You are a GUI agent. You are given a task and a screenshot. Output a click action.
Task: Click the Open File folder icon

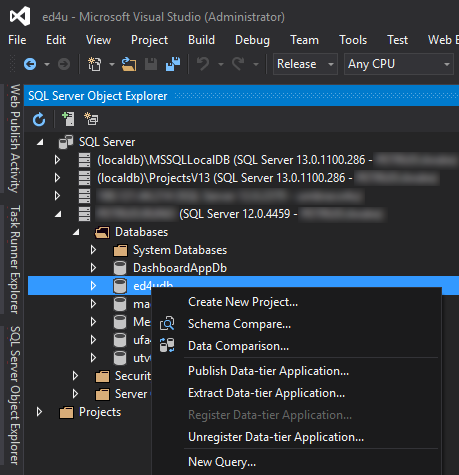coord(129,64)
